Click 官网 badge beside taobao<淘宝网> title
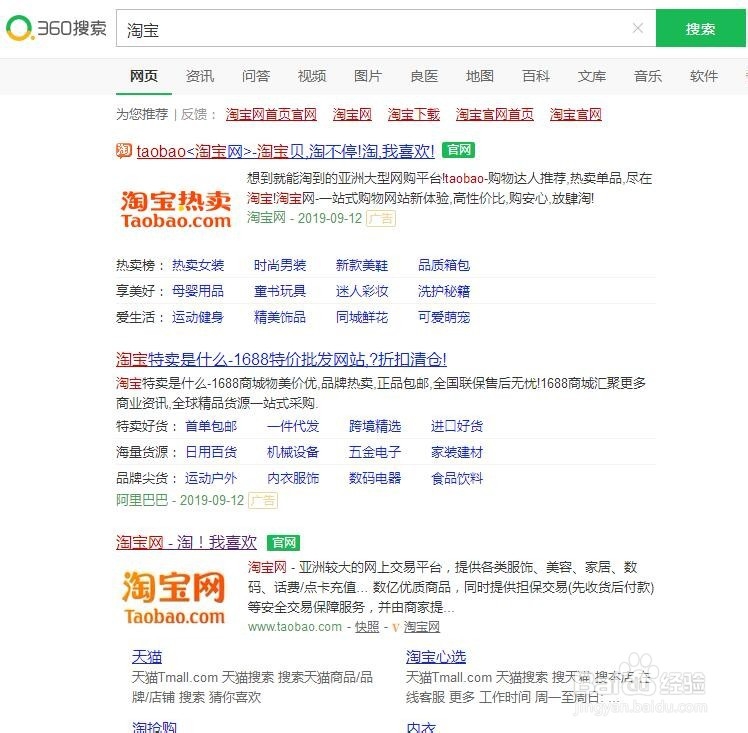Viewport: 748px width, 733px height. pos(458,150)
